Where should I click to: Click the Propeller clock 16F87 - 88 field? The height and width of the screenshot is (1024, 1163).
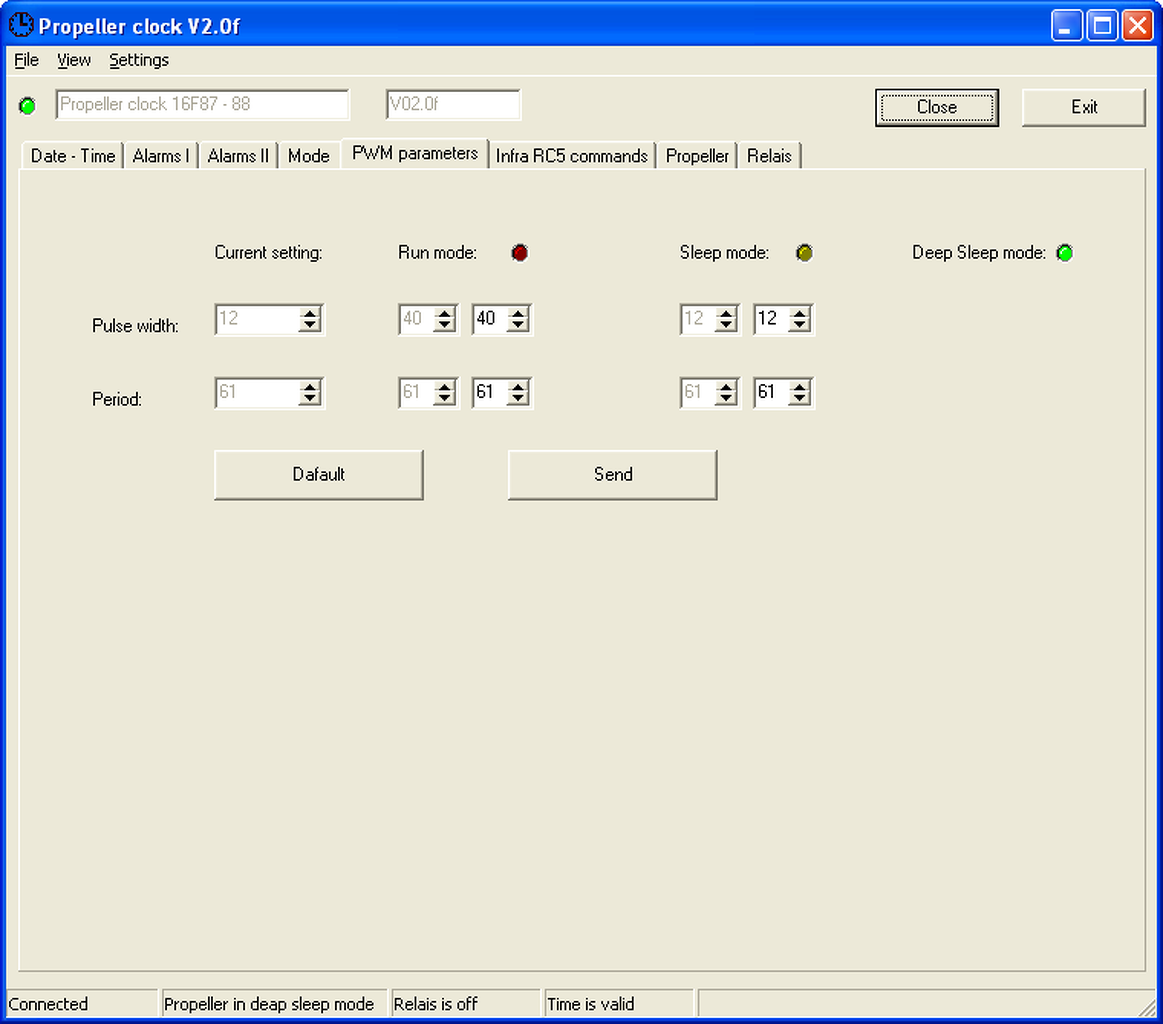pos(202,105)
